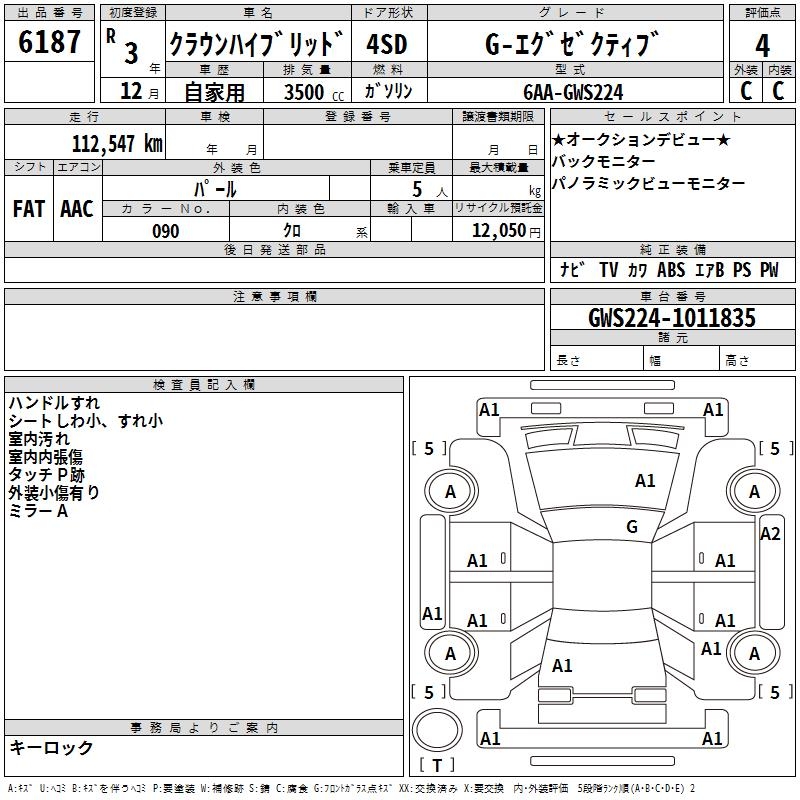Select the inspector note 外装小傷有り

coord(54,493)
